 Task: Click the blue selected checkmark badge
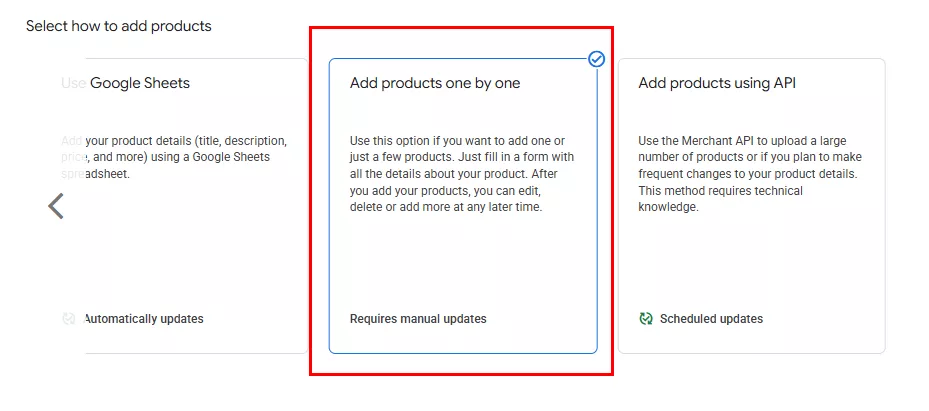(x=596, y=59)
